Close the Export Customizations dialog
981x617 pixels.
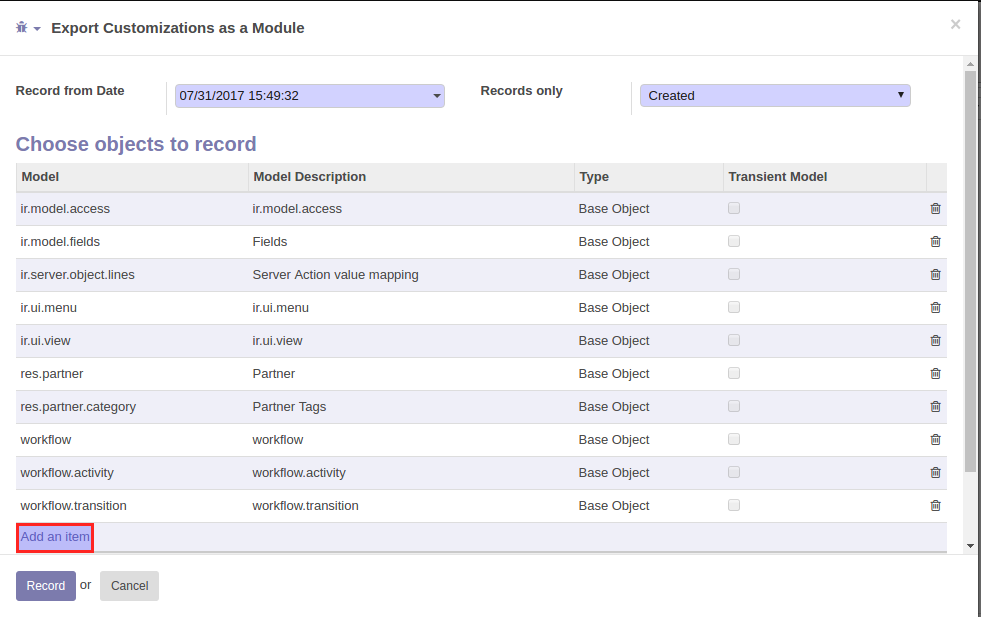(955, 24)
